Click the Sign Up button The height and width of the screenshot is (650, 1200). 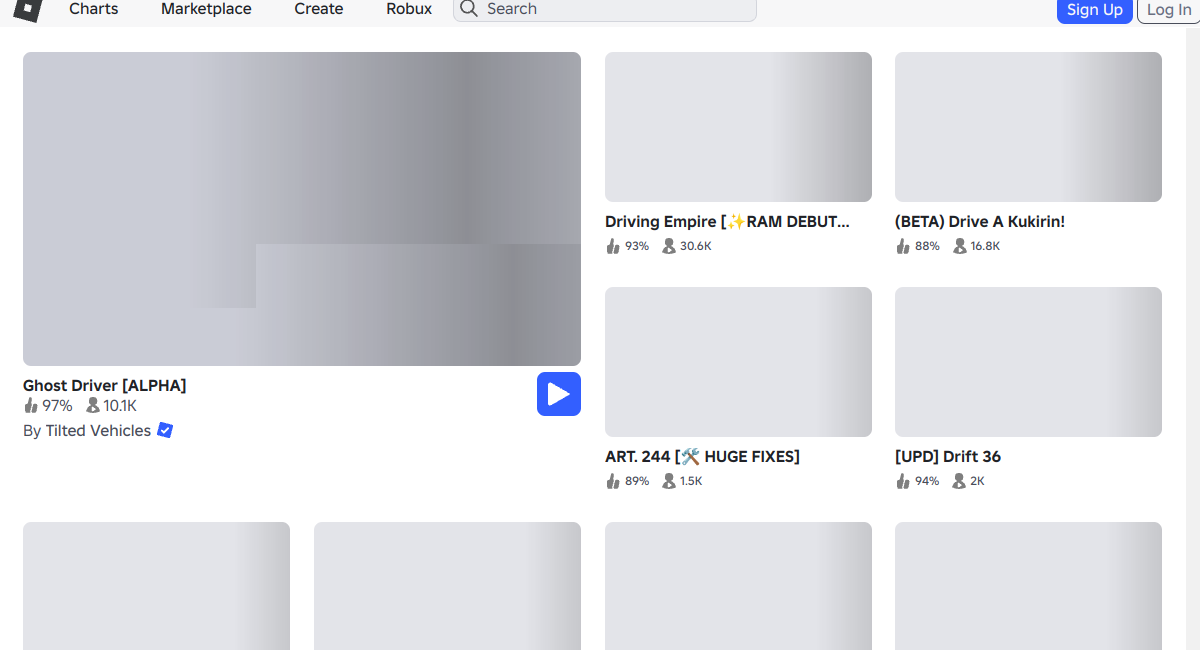point(1095,10)
